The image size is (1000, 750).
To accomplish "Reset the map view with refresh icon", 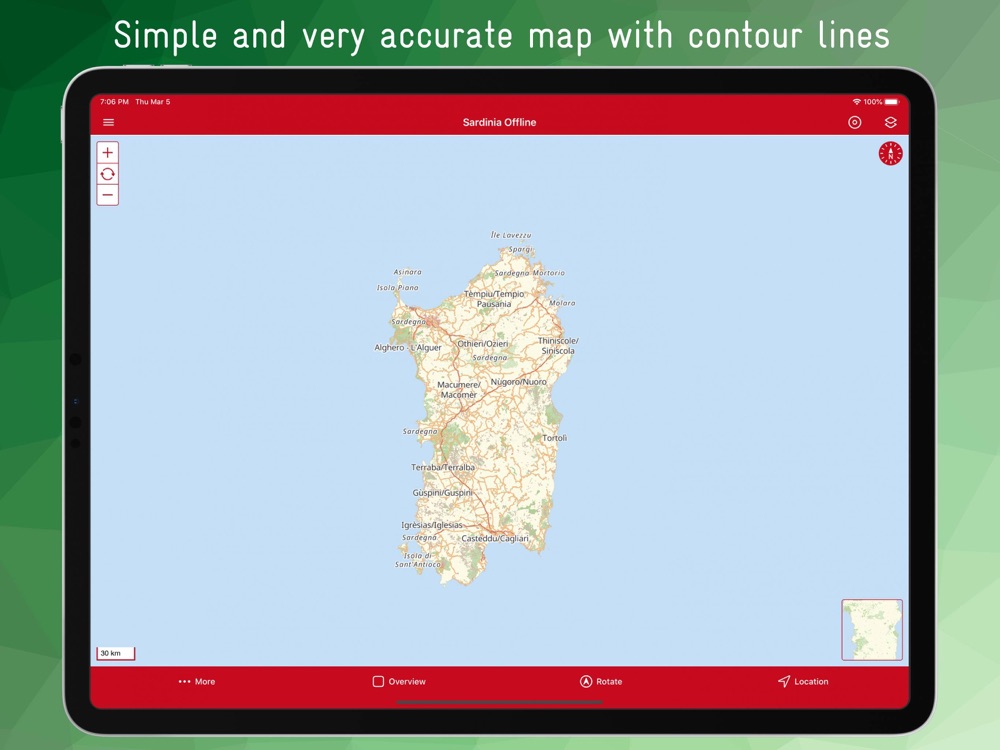I will pos(108,173).
